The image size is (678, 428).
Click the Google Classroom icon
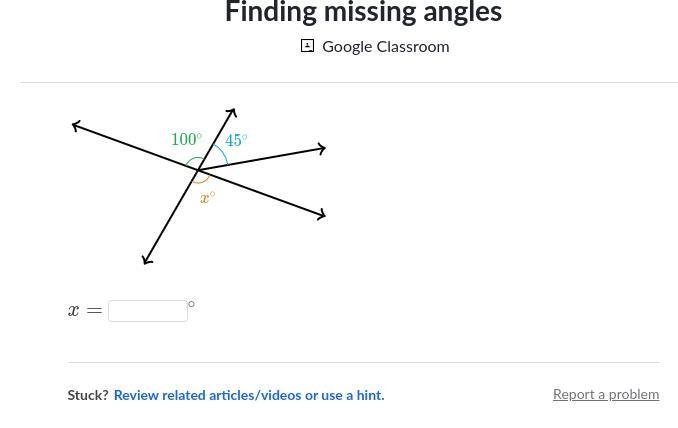(307, 46)
